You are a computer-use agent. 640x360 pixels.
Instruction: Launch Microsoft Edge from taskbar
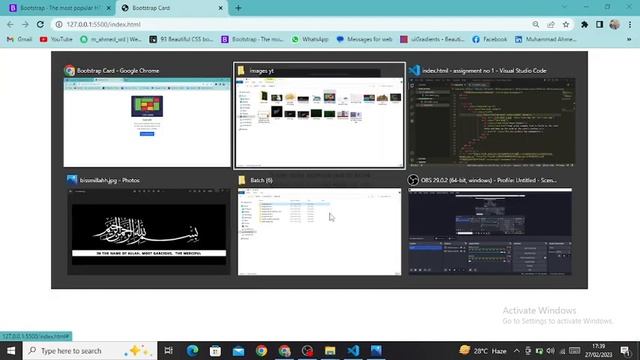[x=192, y=351]
